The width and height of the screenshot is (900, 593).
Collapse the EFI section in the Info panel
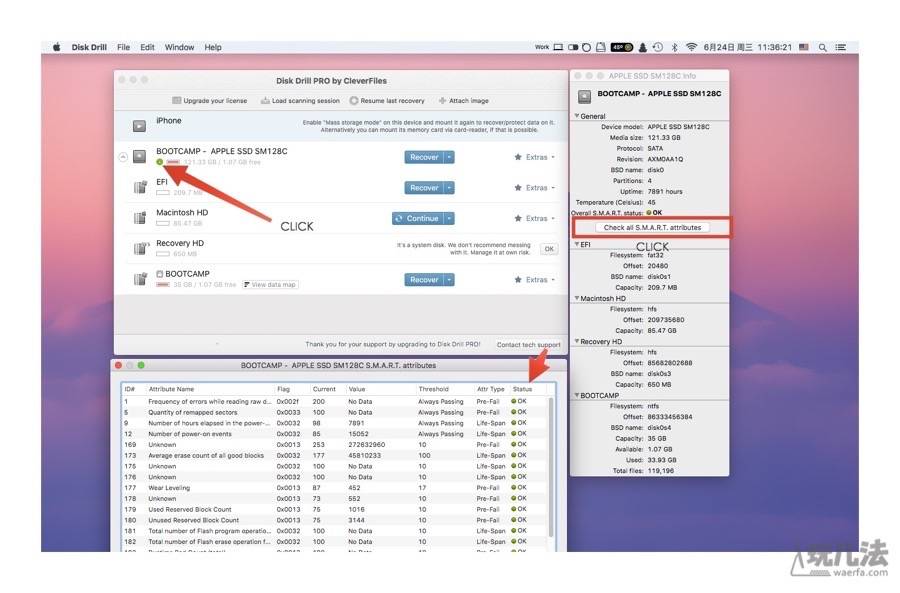click(x=577, y=244)
